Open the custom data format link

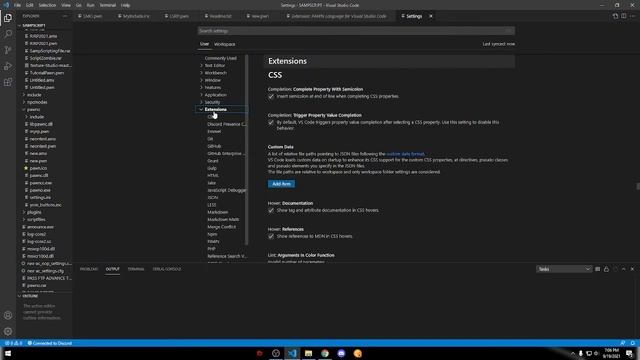click(405, 154)
